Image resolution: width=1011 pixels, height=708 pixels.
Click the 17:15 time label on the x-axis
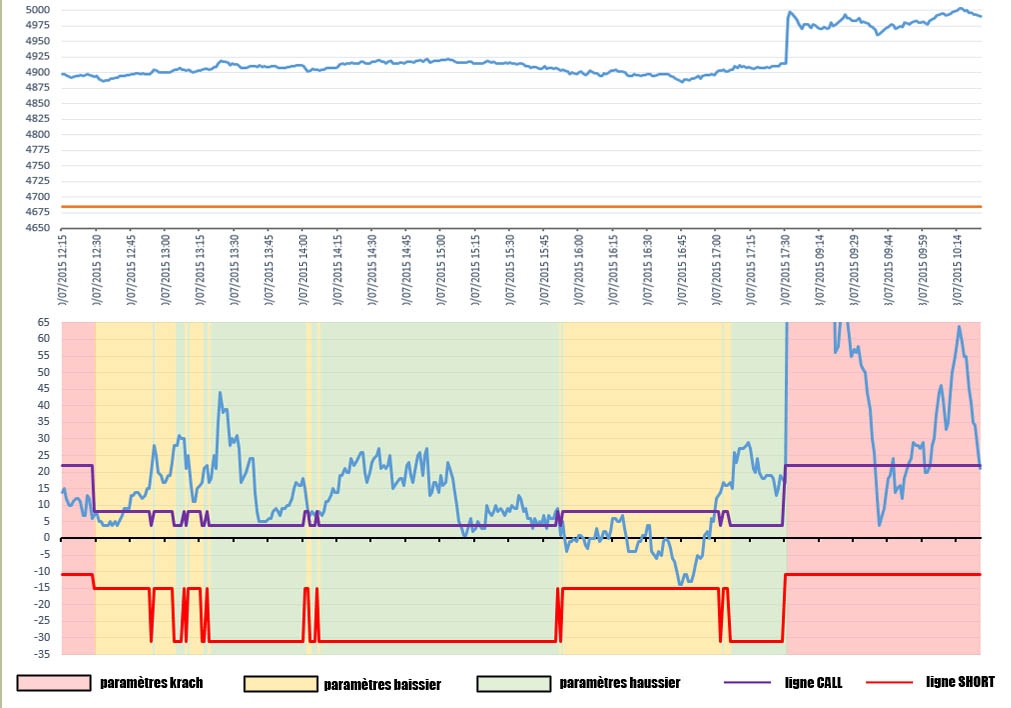pos(752,270)
